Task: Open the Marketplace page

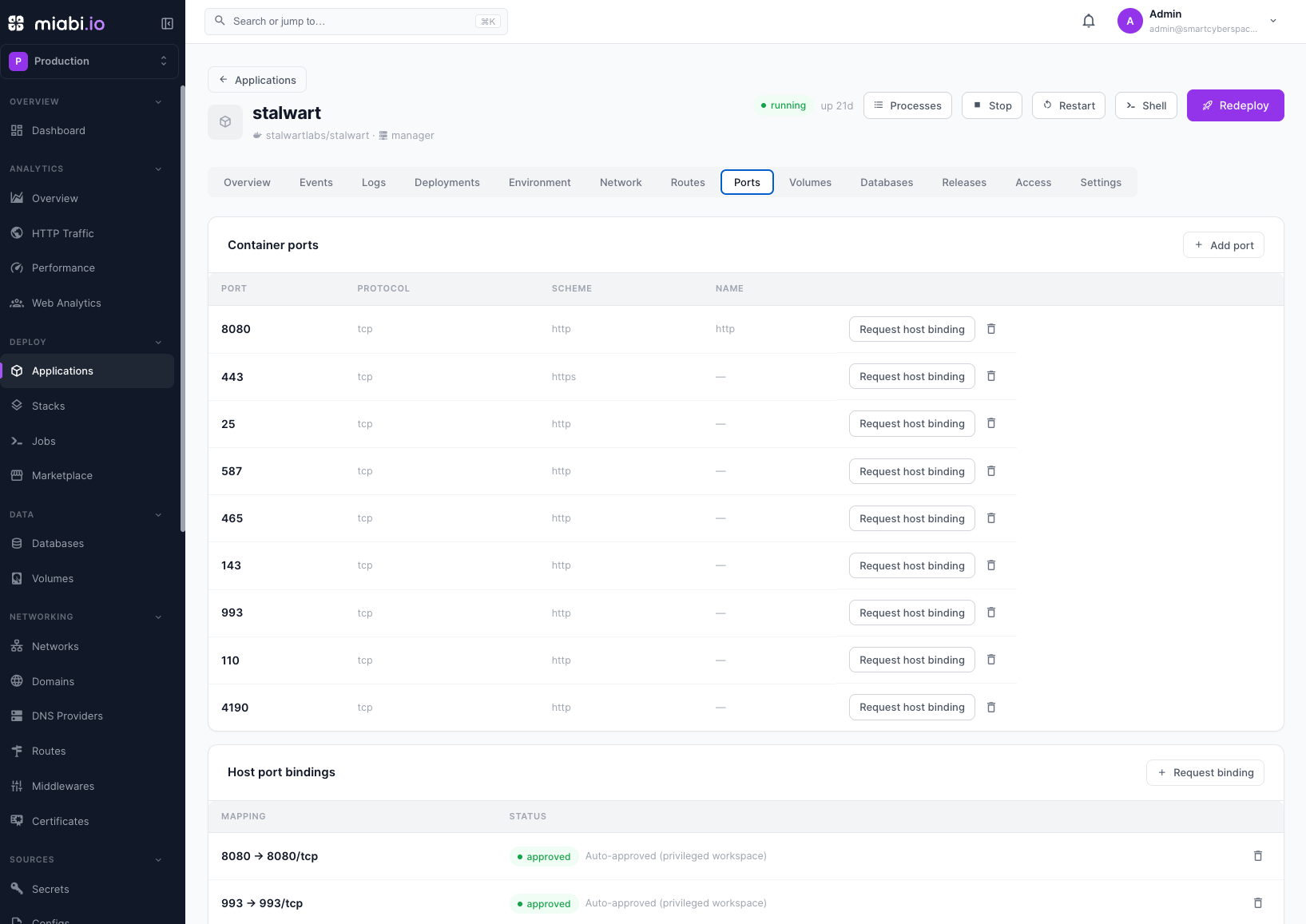Action: tap(87, 476)
